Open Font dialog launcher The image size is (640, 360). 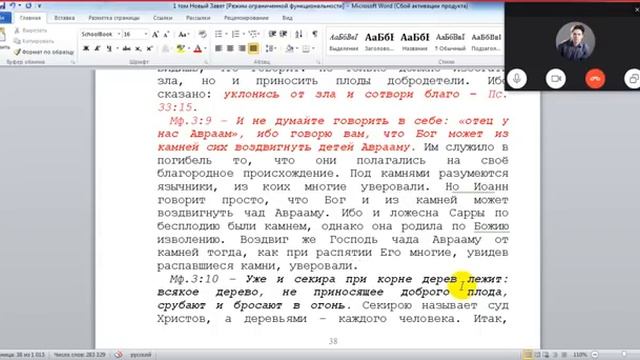coord(206,62)
